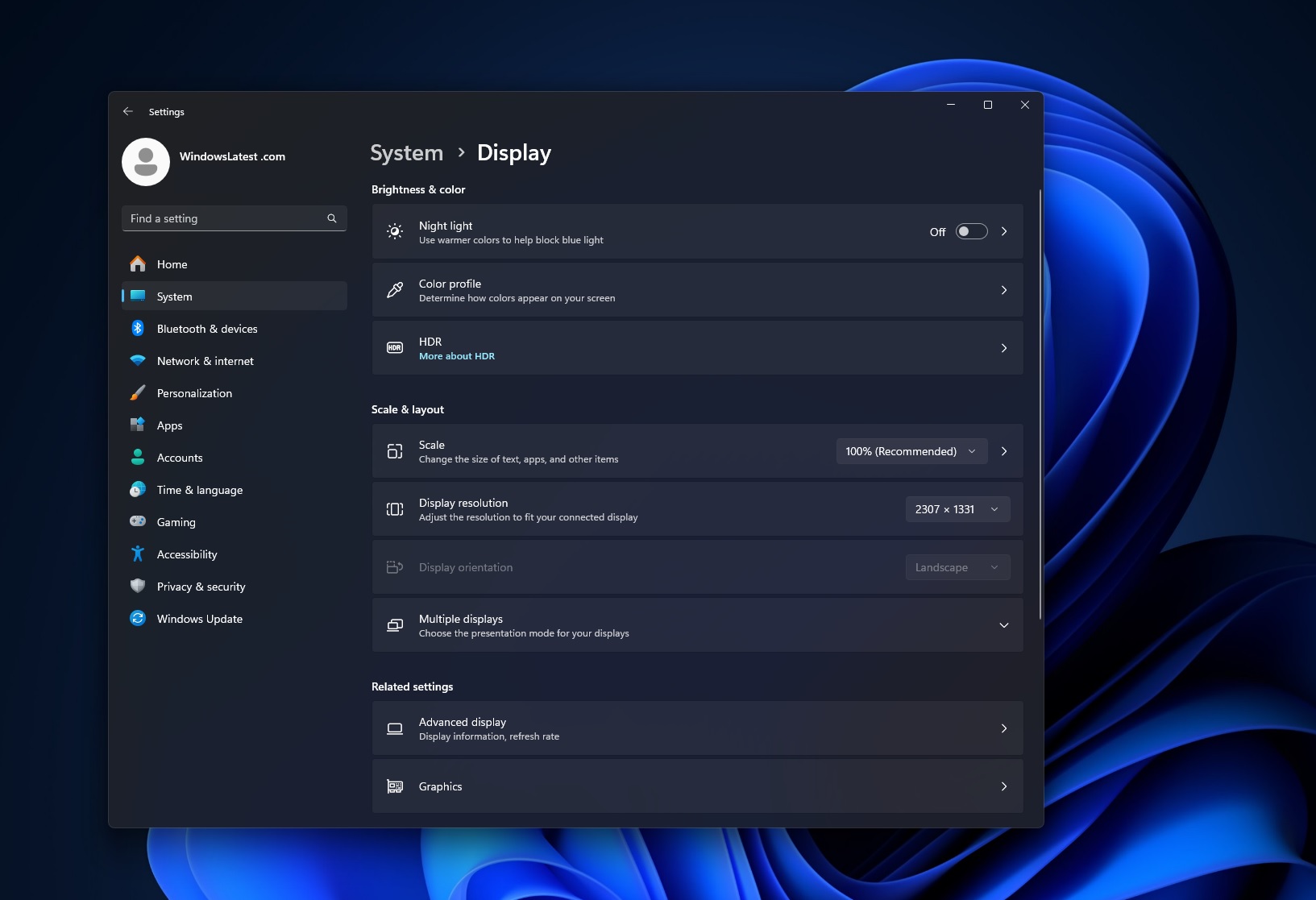Click the user profile avatar
This screenshot has width=1316, height=900.
tap(146, 162)
